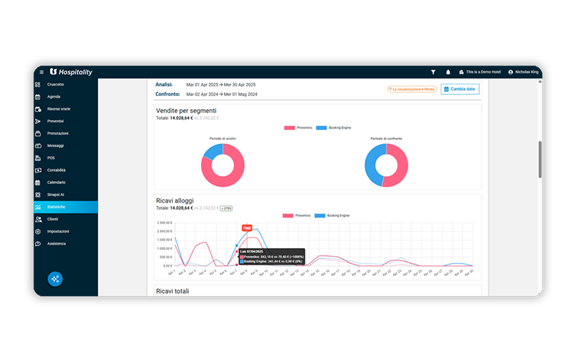576x362 pixels.
Task: Click the hotel building icon in header
Action: (461, 72)
